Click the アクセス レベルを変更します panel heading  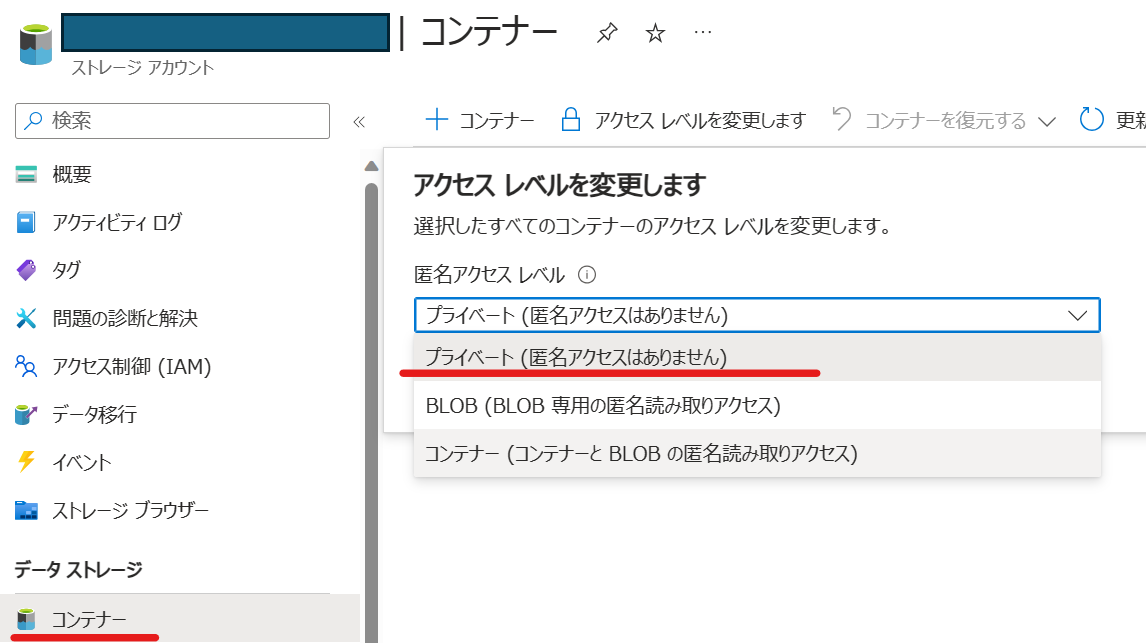pyautogui.click(x=559, y=185)
